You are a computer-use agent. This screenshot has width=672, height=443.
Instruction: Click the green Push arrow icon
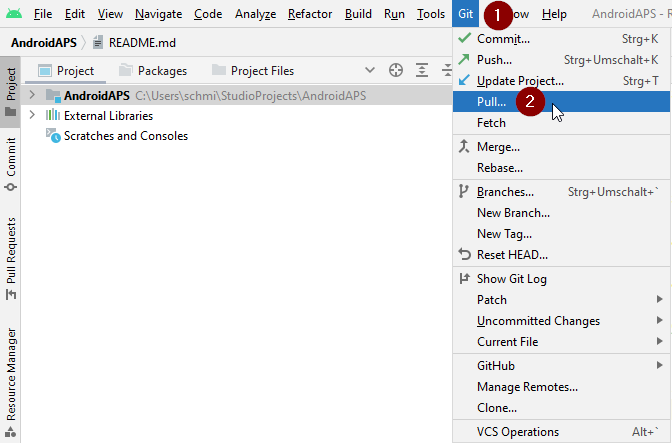[x=464, y=59]
